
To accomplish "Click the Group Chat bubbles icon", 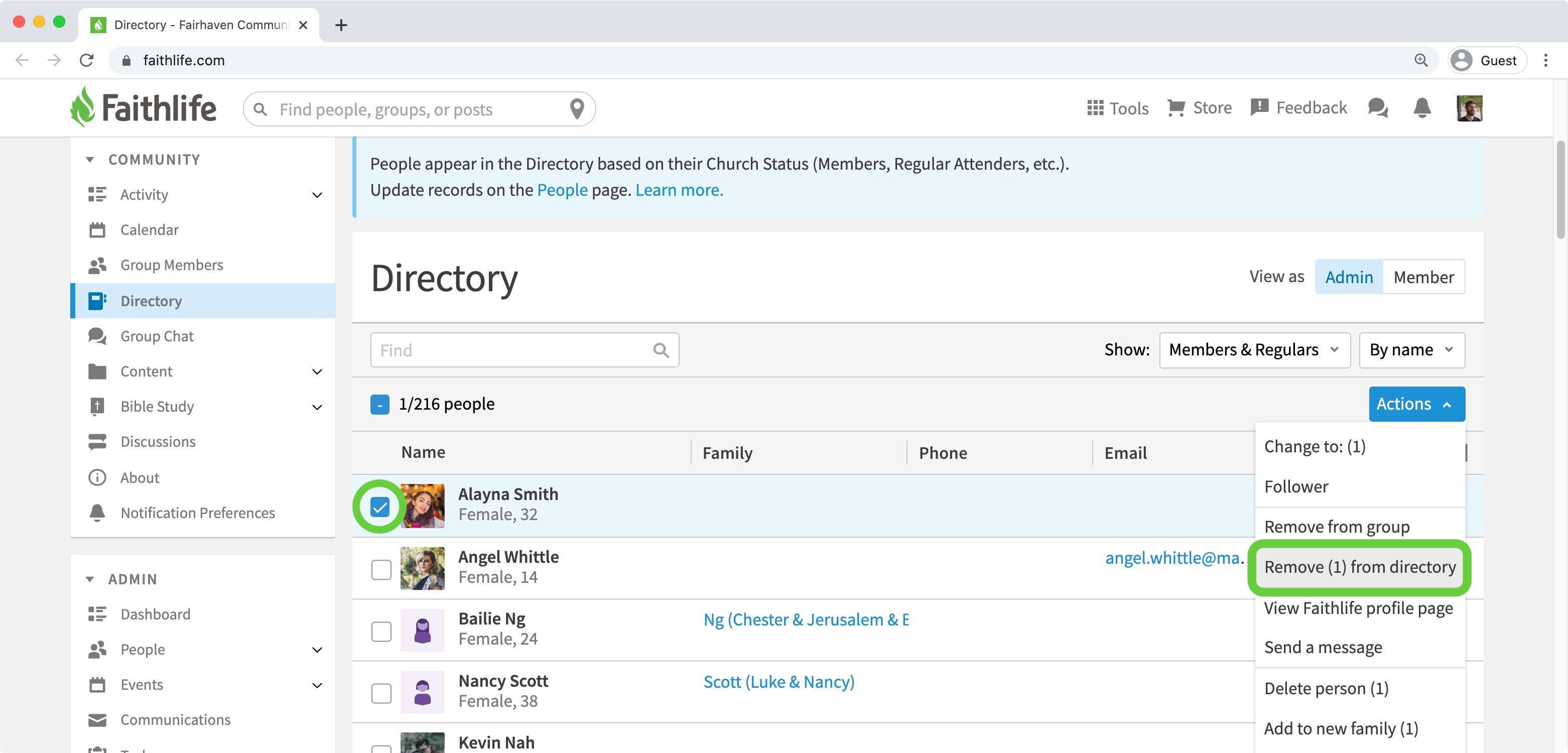I will click(x=97, y=336).
